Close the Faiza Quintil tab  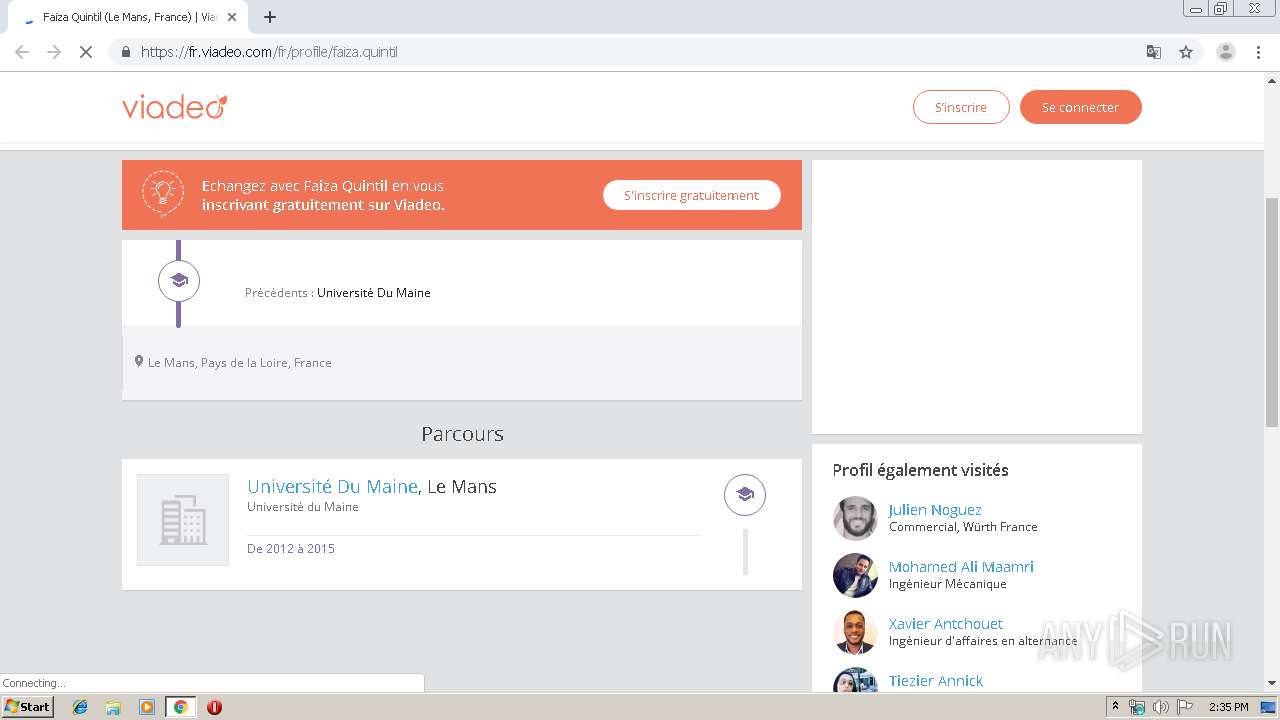pos(232,17)
